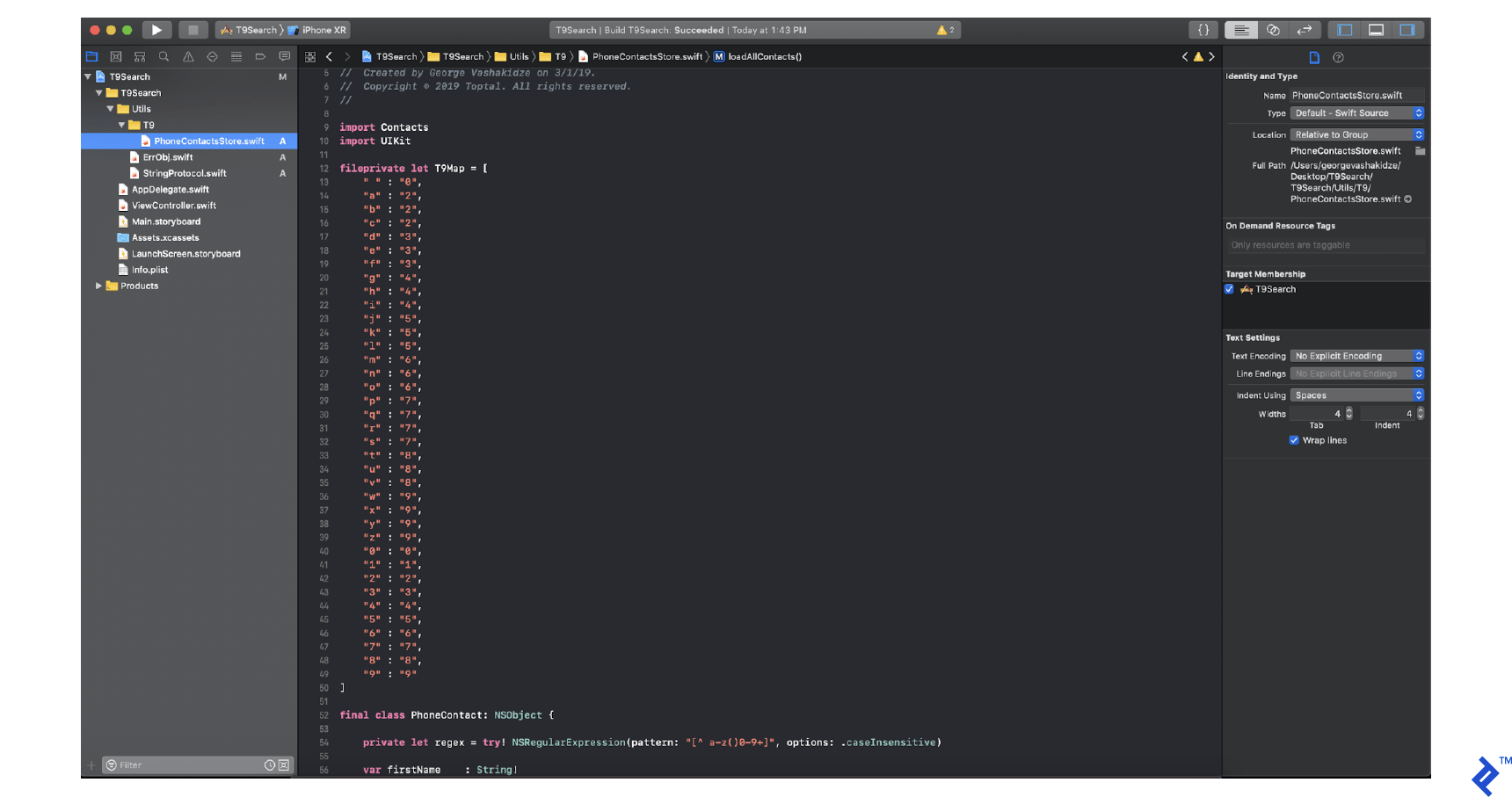Viewport: 1512px width, 797px height.
Task: Click T9Search project in jump bar
Action: tap(389, 56)
